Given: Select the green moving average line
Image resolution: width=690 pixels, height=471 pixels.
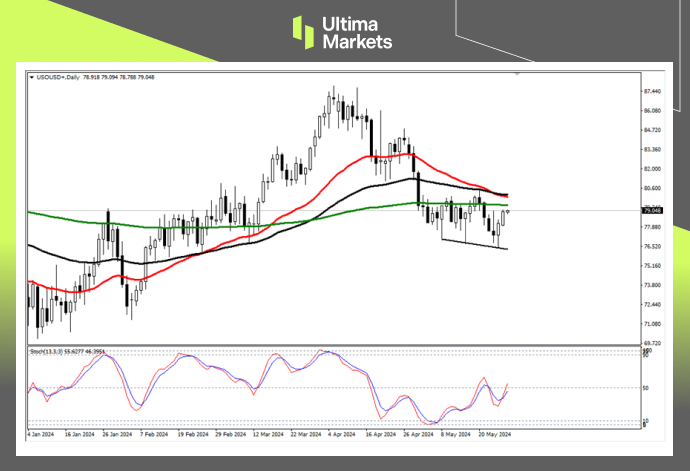Looking at the screenshot, I should click(150, 226).
